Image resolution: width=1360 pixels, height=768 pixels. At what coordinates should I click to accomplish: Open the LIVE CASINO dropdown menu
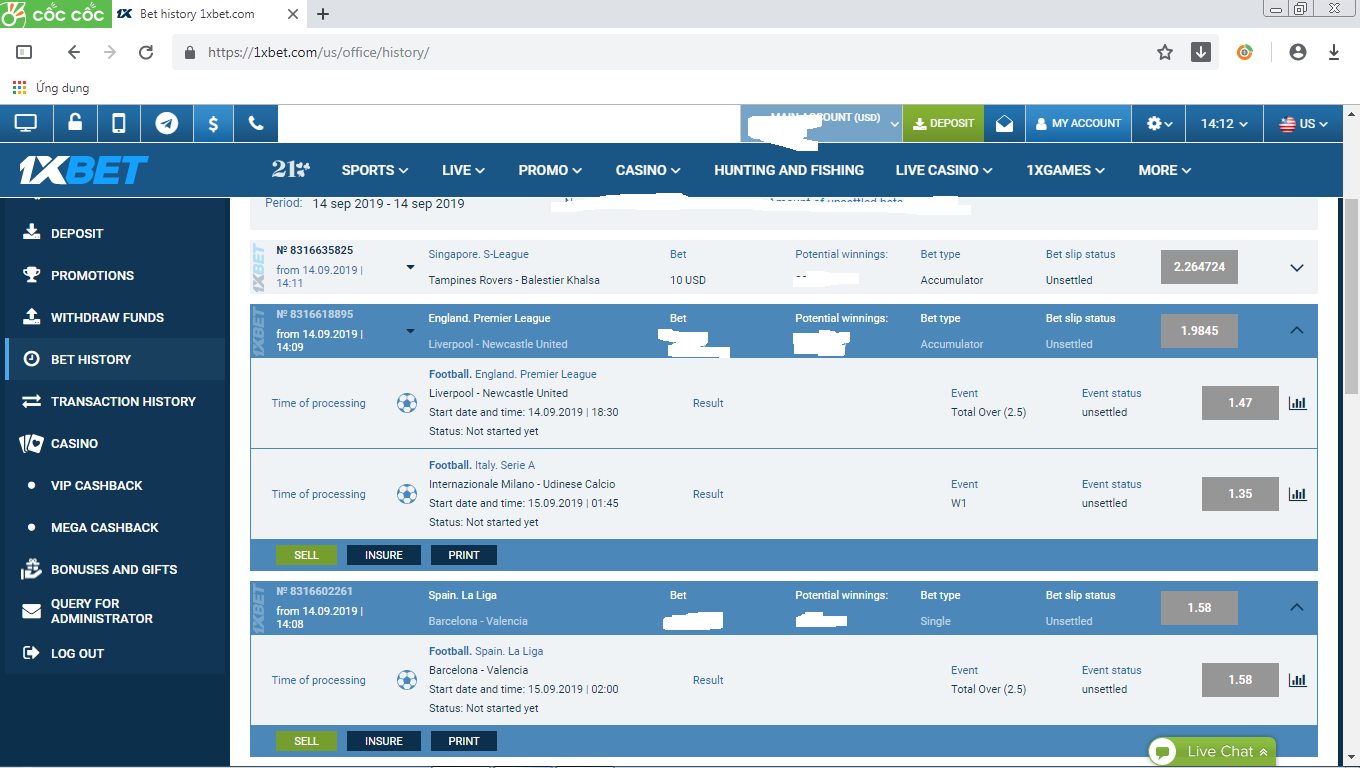[x=944, y=170]
